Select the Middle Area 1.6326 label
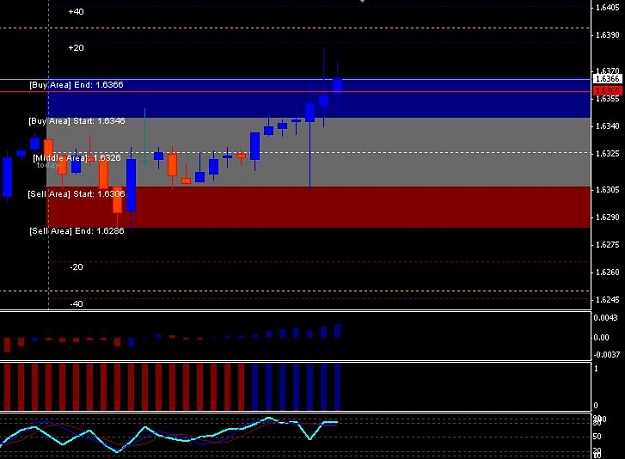625x459 pixels. (77, 158)
